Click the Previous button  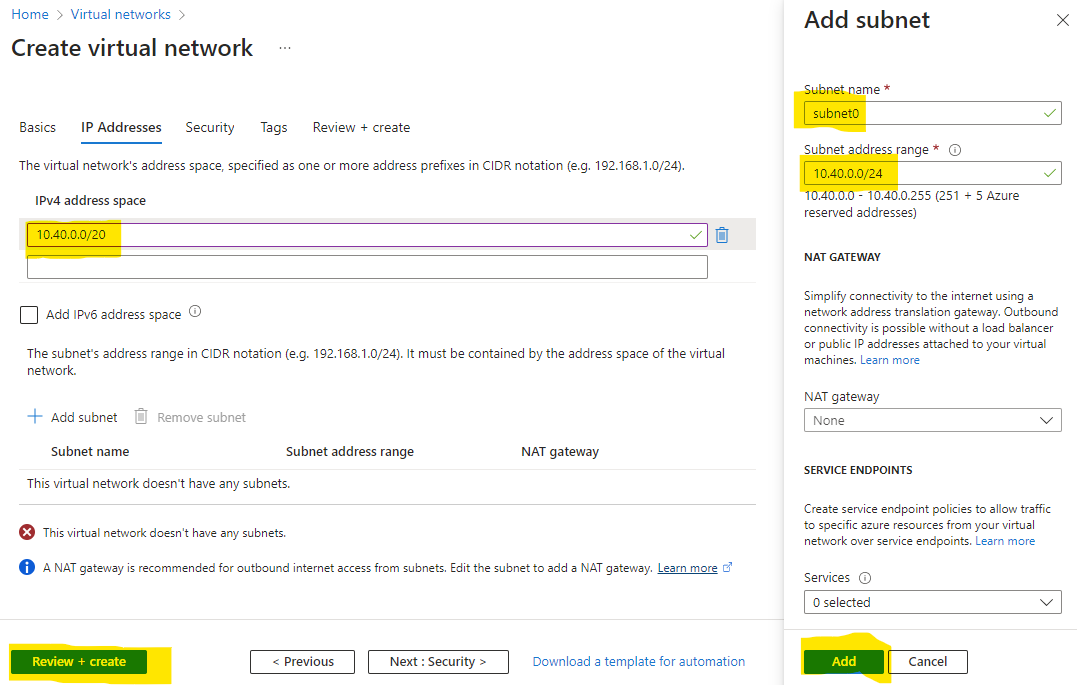tap(302, 662)
